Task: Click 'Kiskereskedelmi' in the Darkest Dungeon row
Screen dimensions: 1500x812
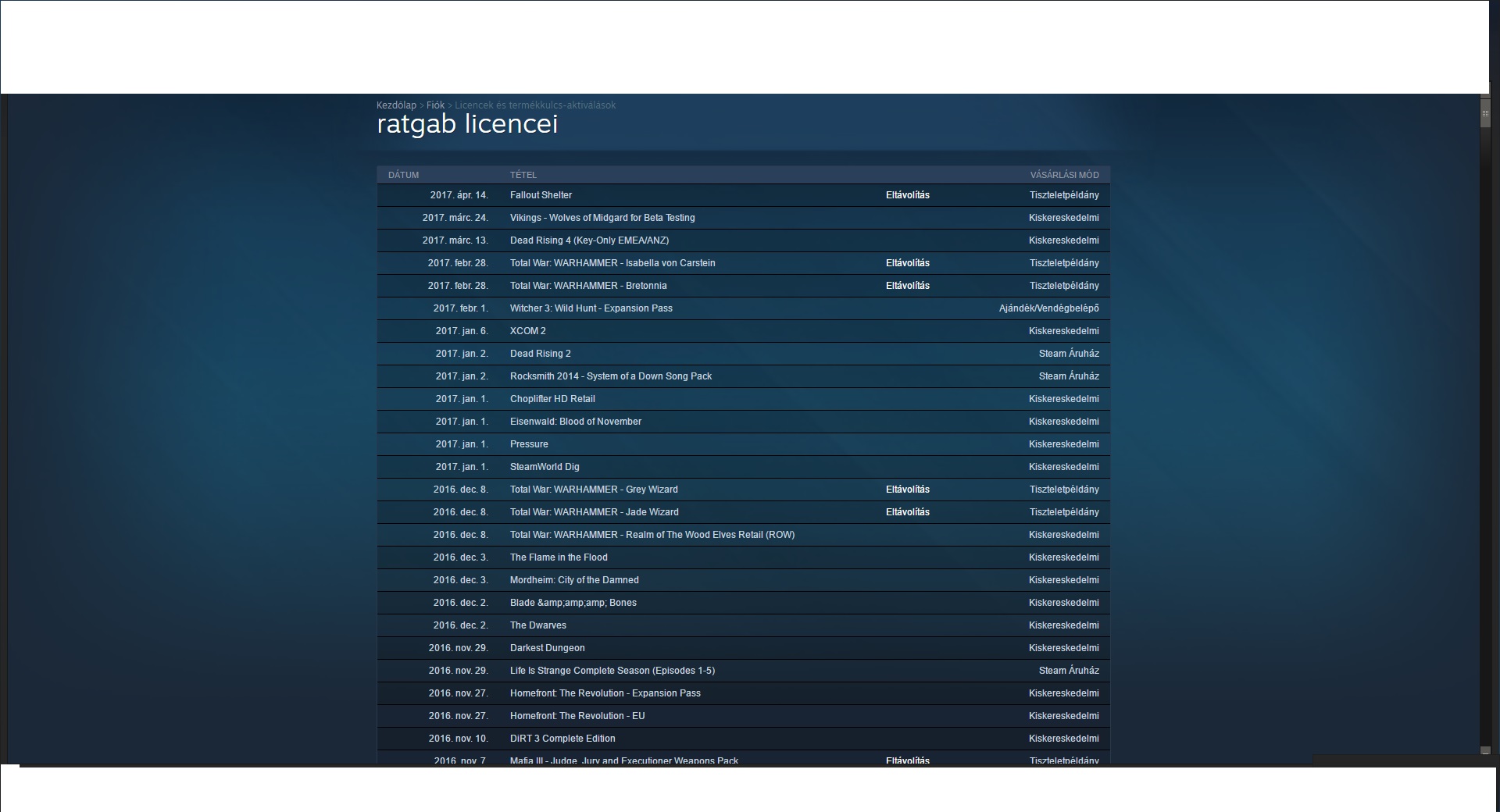Action: tap(1064, 648)
